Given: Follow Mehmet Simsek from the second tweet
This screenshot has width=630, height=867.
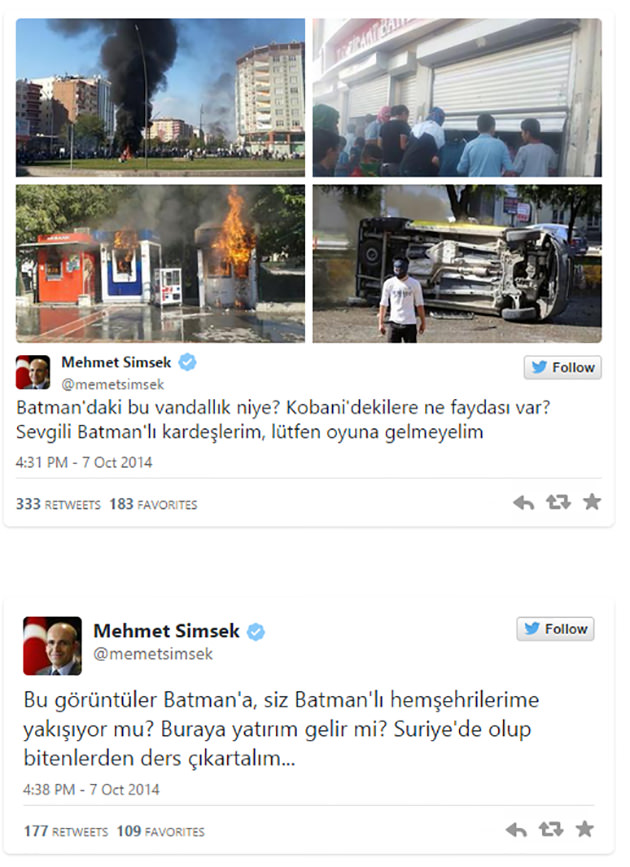Looking at the screenshot, I should coord(555,629).
